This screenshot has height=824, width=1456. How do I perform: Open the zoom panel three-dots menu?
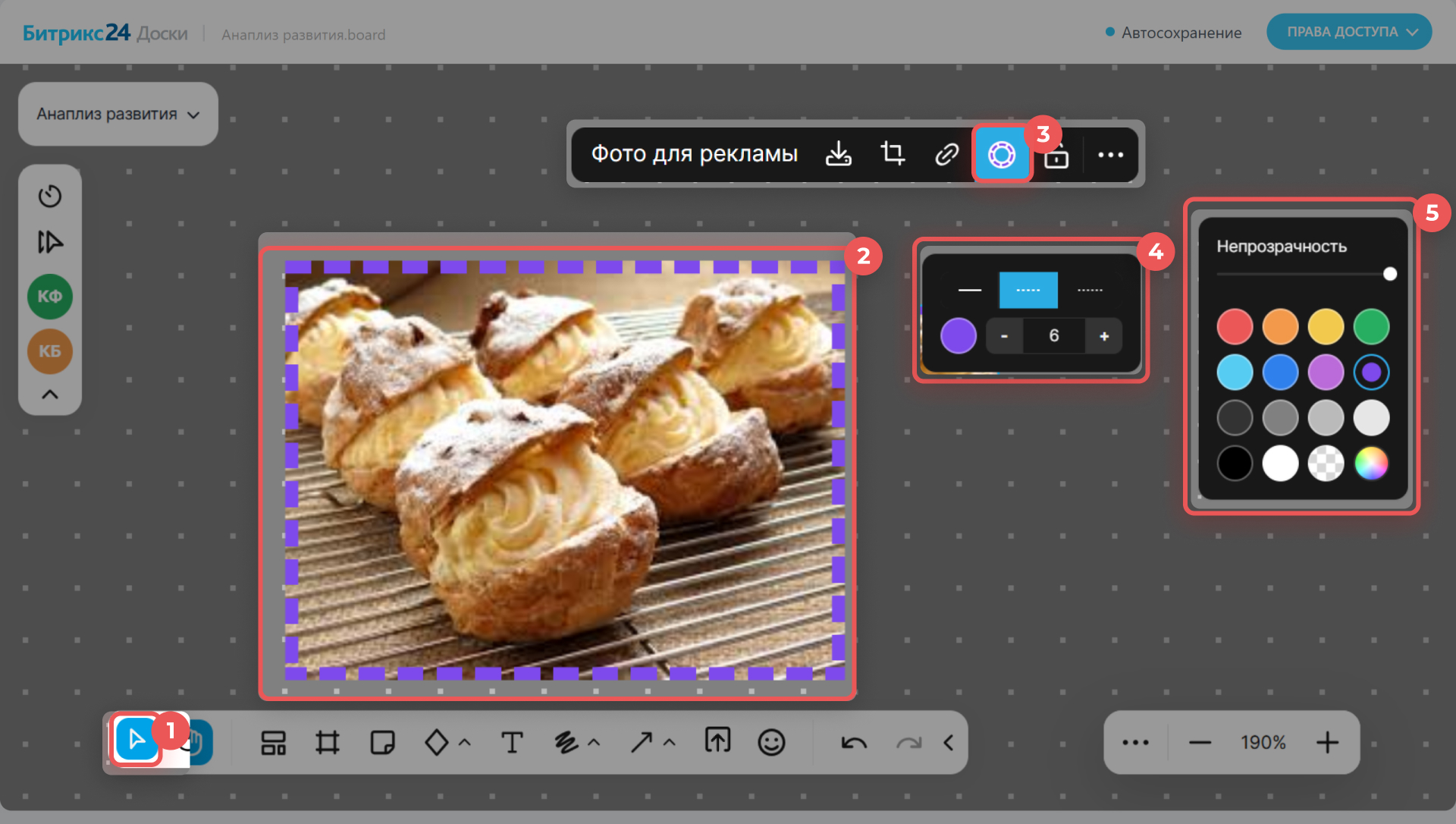pyautogui.click(x=1135, y=742)
